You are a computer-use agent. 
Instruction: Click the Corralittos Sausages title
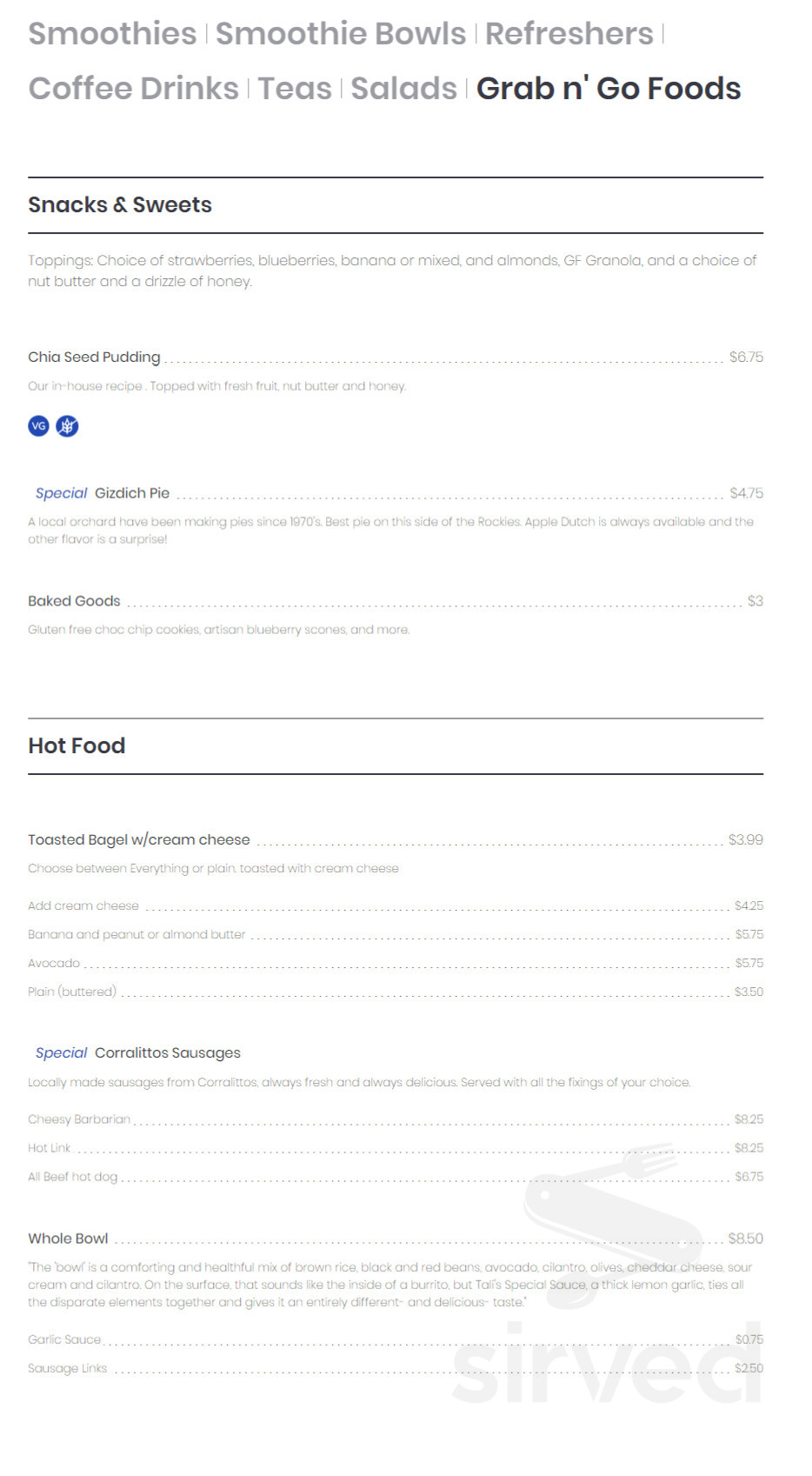point(167,1053)
